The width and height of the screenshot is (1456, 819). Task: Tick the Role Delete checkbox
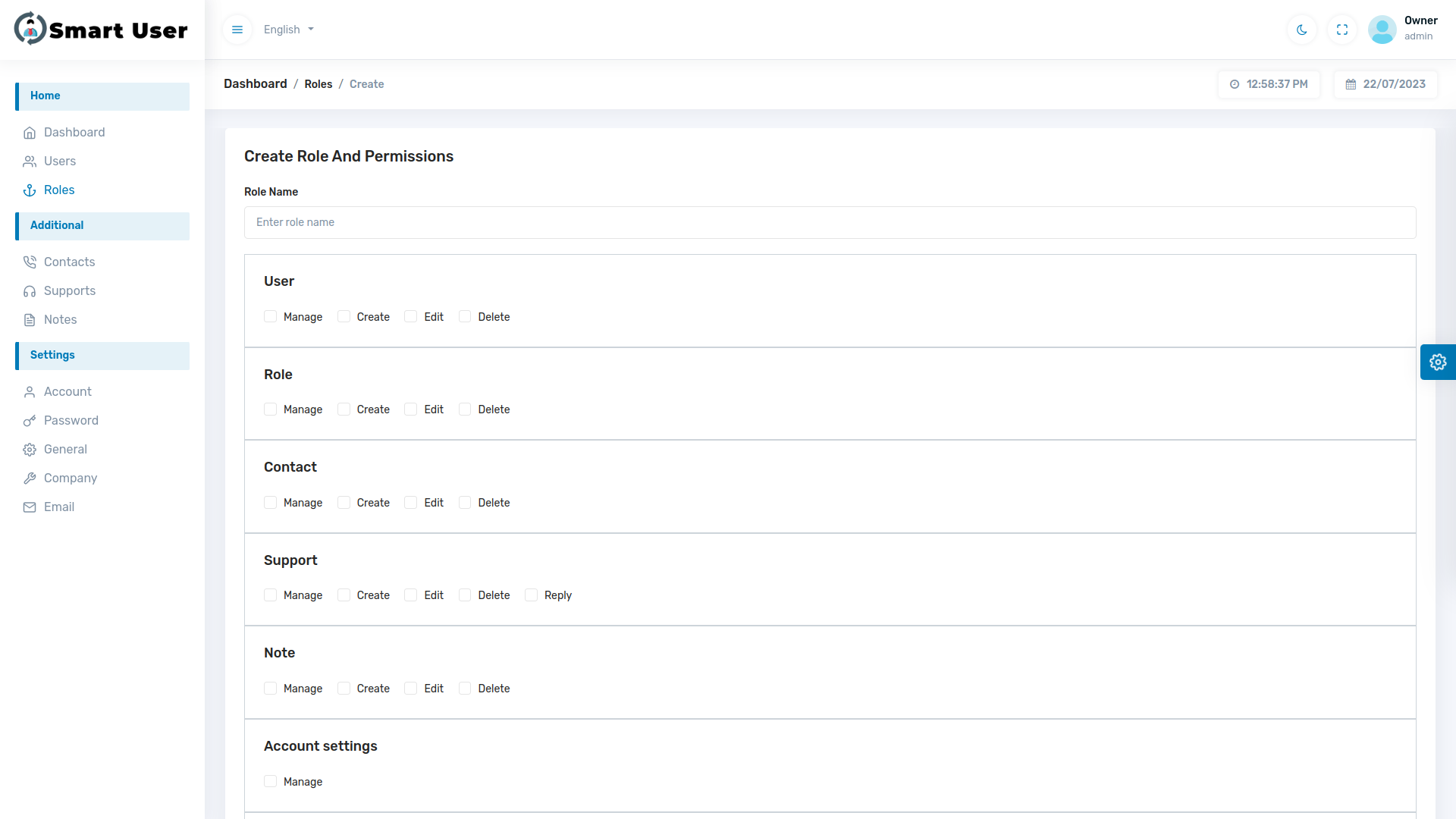pos(465,409)
